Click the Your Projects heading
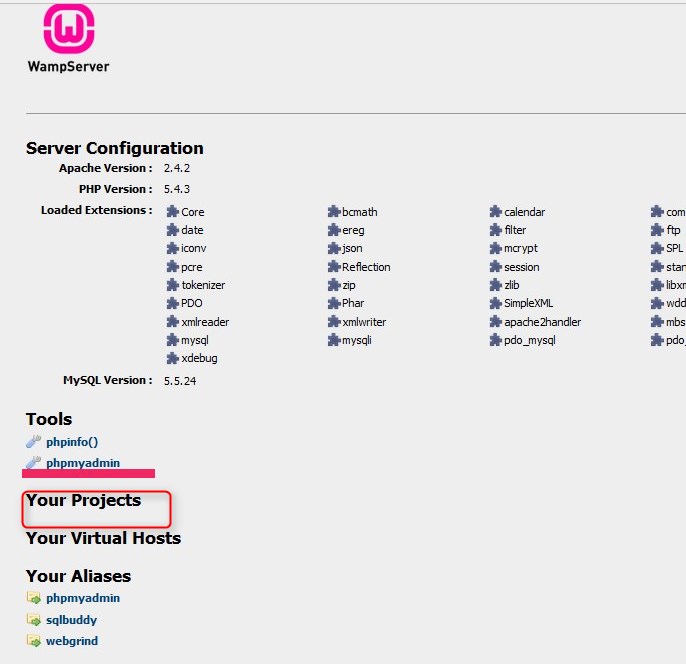Image resolution: width=686 pixels, height=664 pixels. (84, 500)
